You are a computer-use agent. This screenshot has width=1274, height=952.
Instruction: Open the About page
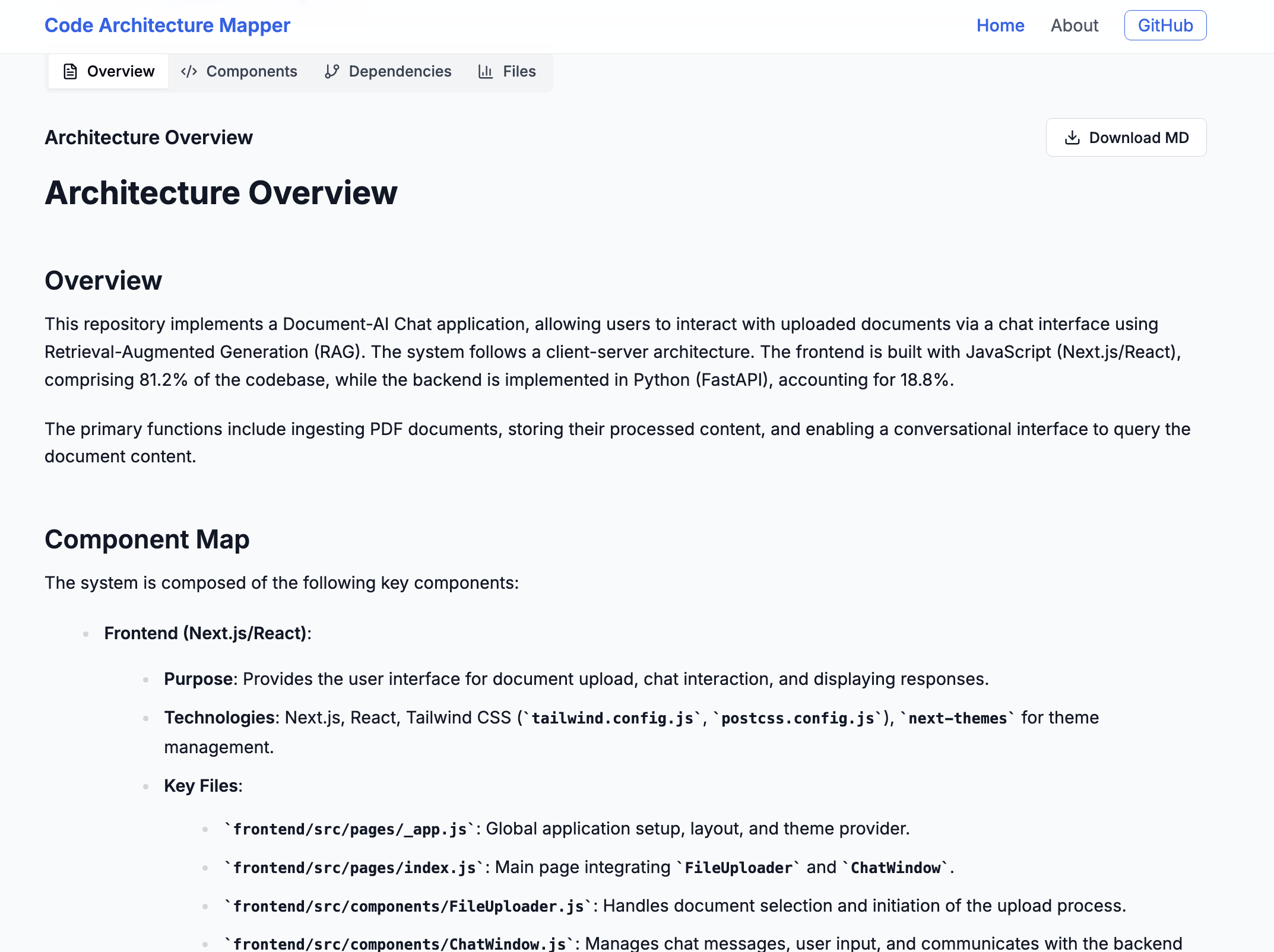(1074, 26)
